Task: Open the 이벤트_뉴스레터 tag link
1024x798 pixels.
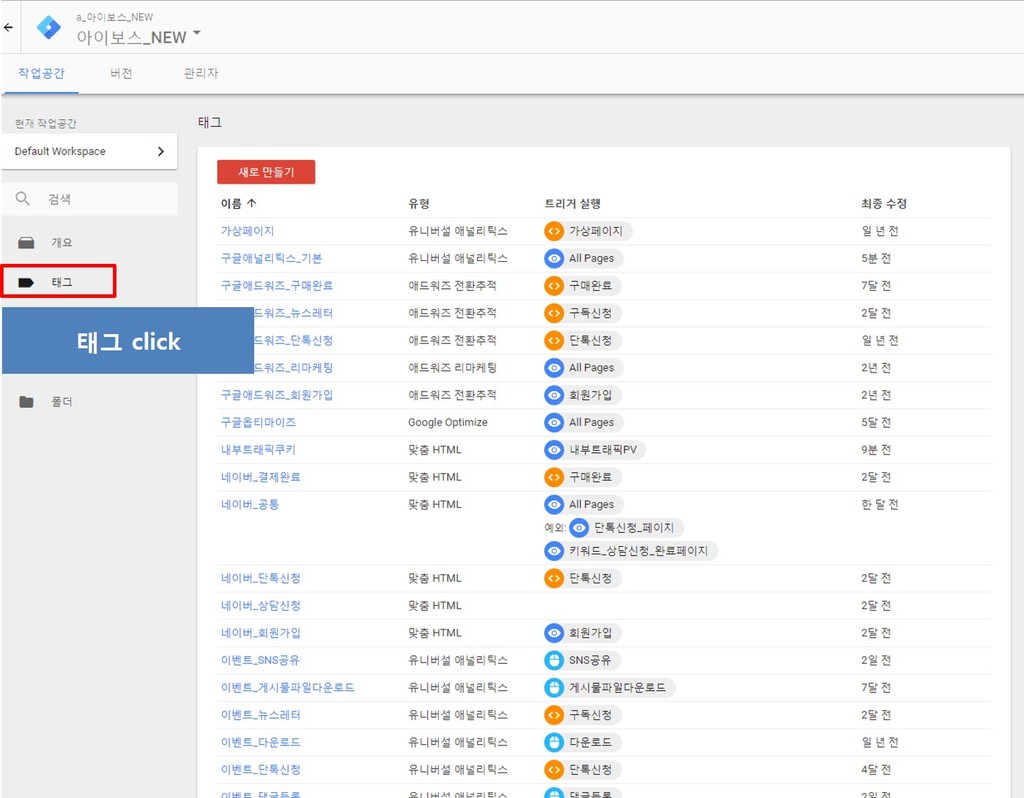Action: (x=261, y=715)
